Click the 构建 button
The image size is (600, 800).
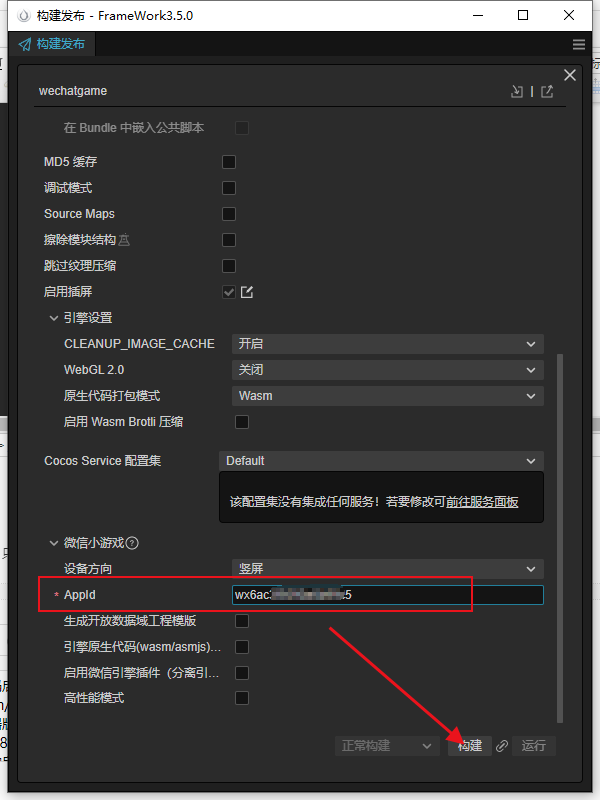click(x=470, y=746)
